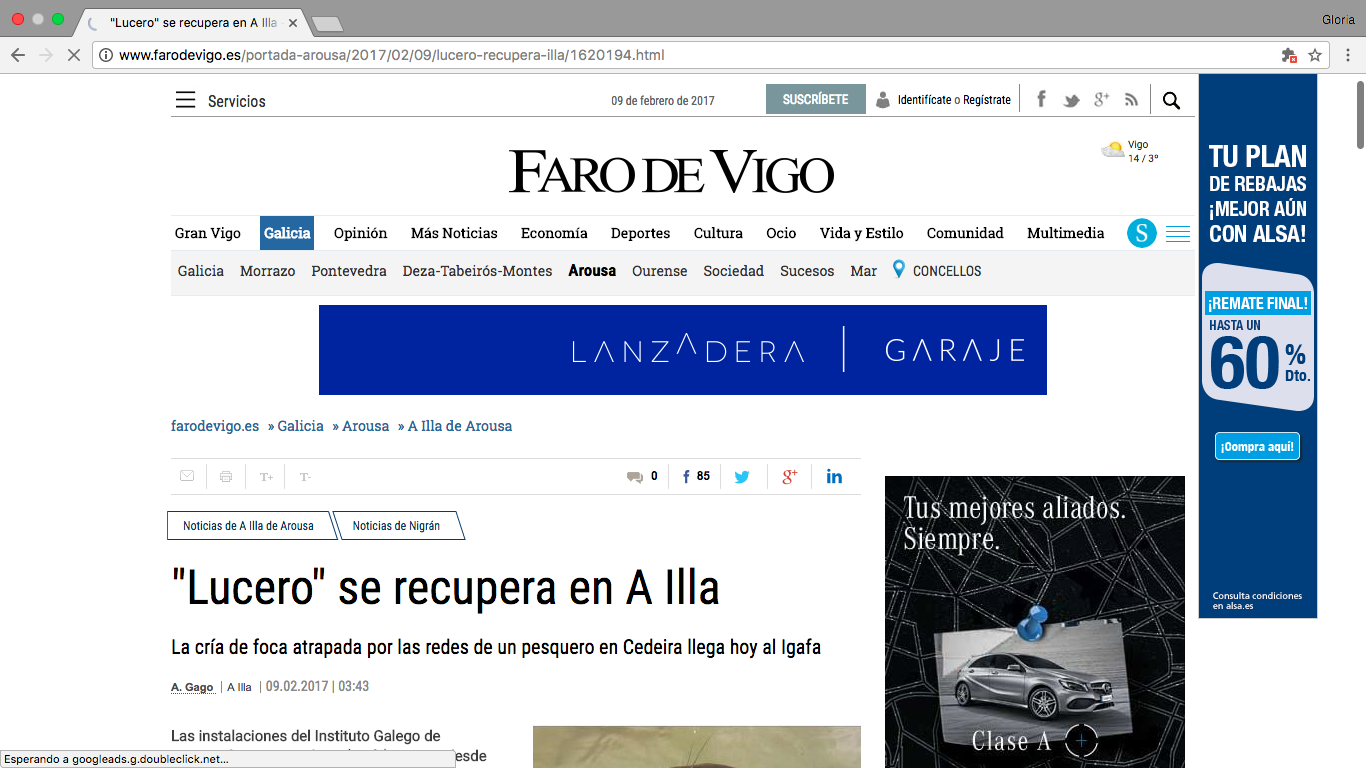This screenshot has height=768, width=1366.
Task: Click the site info icon in the address bar
Action: 106,55
